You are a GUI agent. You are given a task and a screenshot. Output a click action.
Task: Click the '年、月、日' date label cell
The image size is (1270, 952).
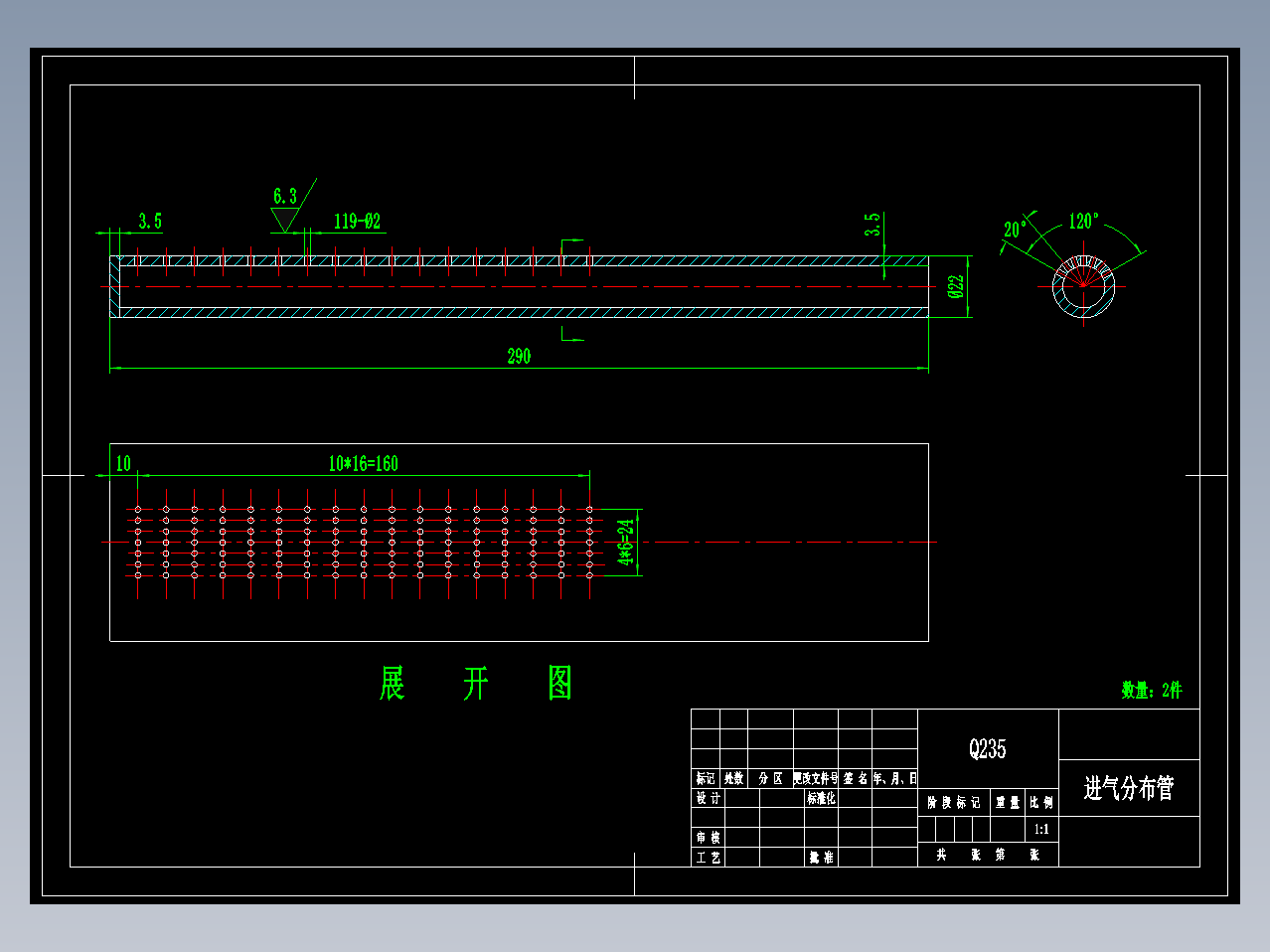(x=895, y=778)
